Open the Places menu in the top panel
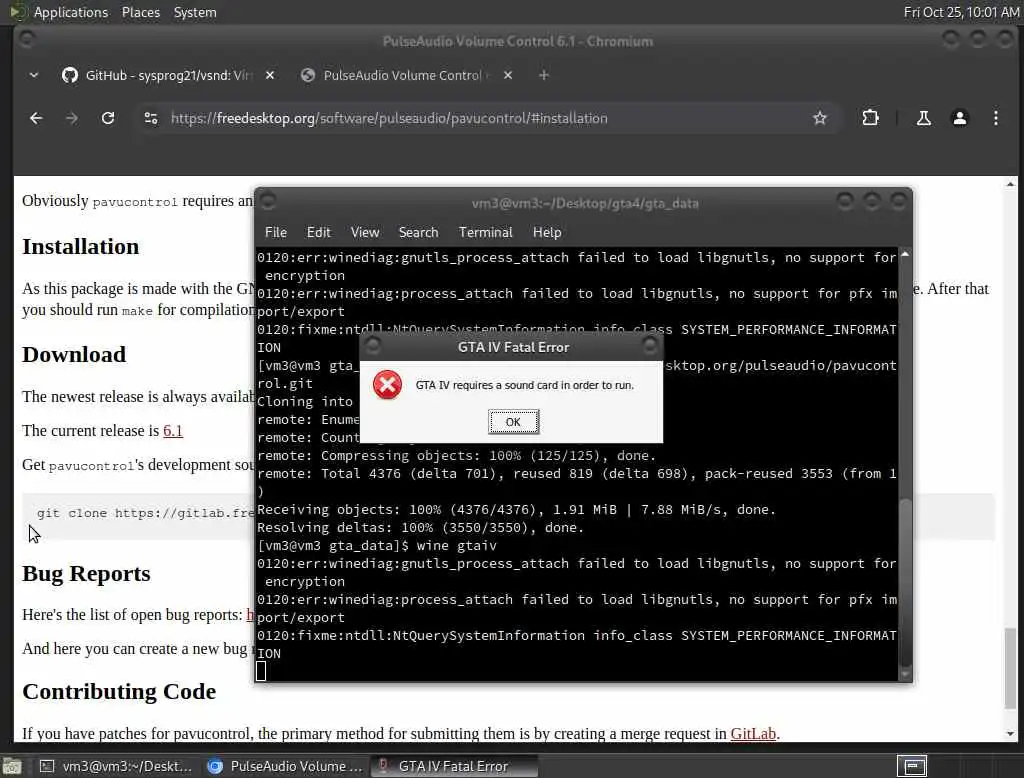The image size is (1024, 778). tap(140, 12)
